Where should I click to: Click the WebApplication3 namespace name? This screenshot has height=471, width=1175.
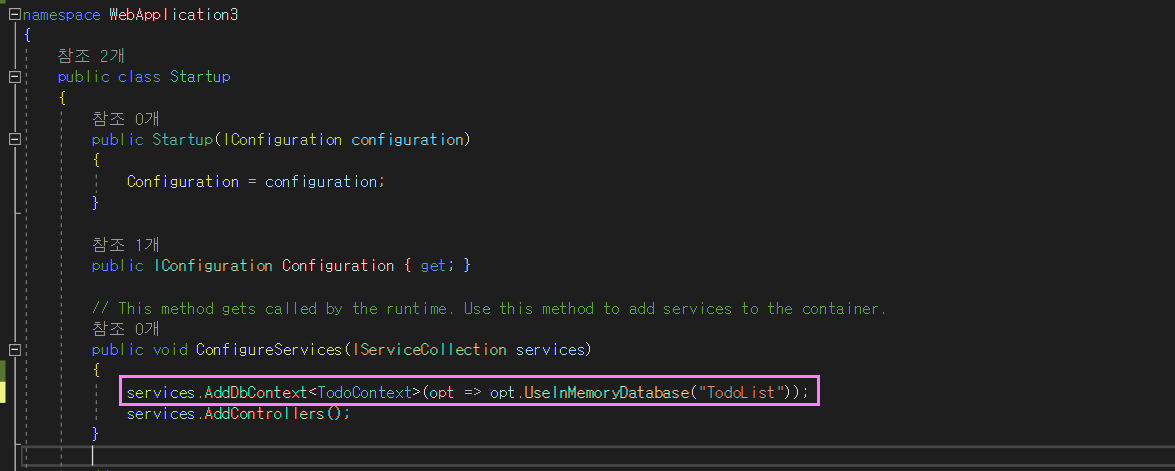tap(174, 14)
